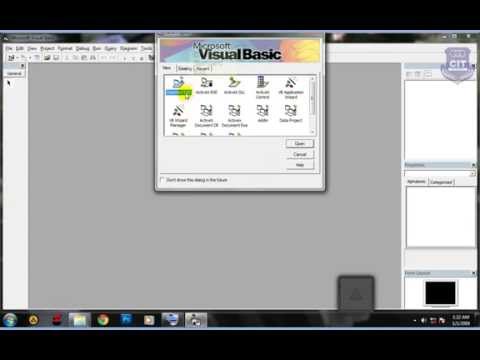
Task: Choose the ActiveX Control project icon
Action: pos(262,88)
